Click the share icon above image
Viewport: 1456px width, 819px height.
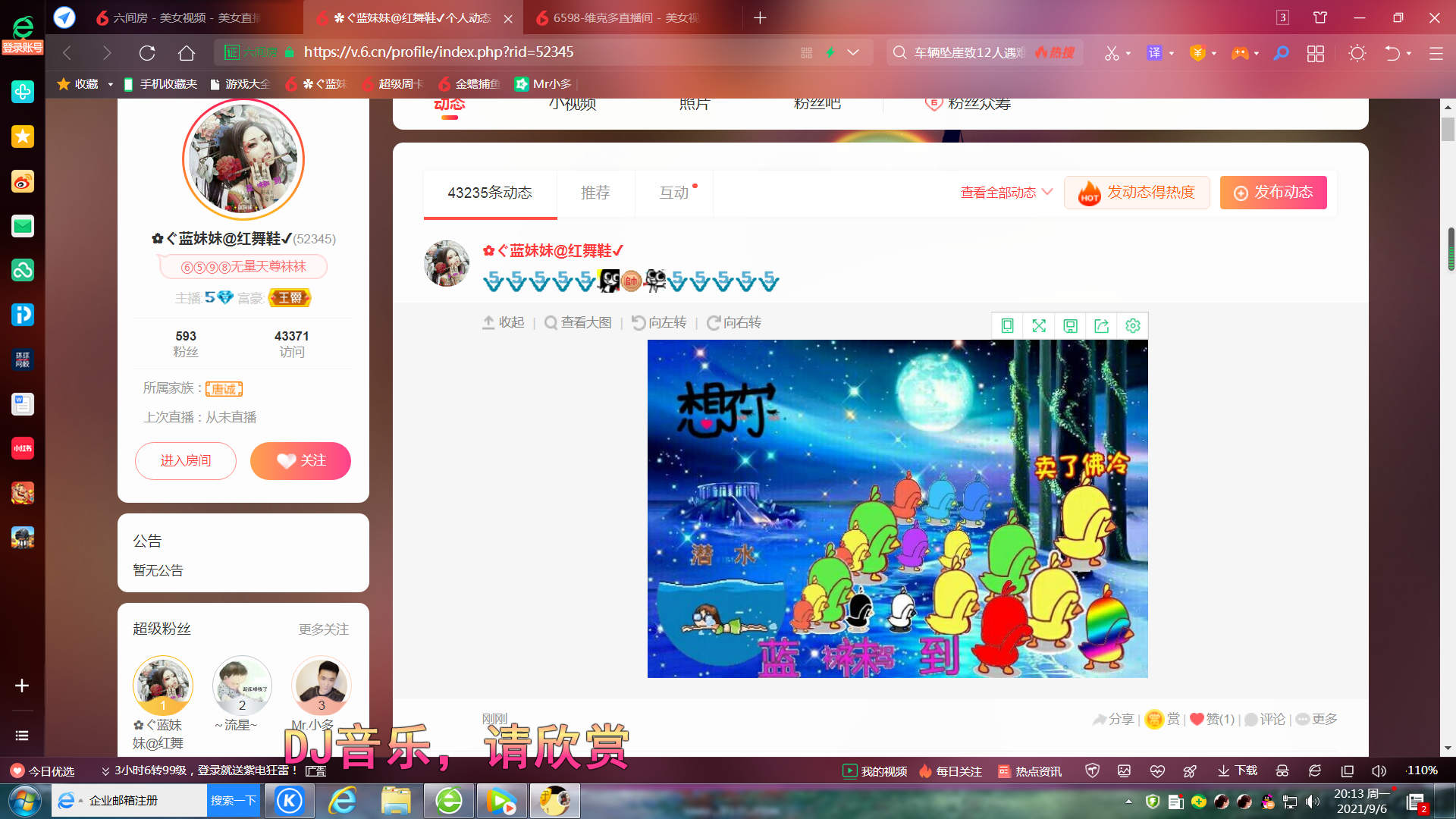click(1101, 325)
